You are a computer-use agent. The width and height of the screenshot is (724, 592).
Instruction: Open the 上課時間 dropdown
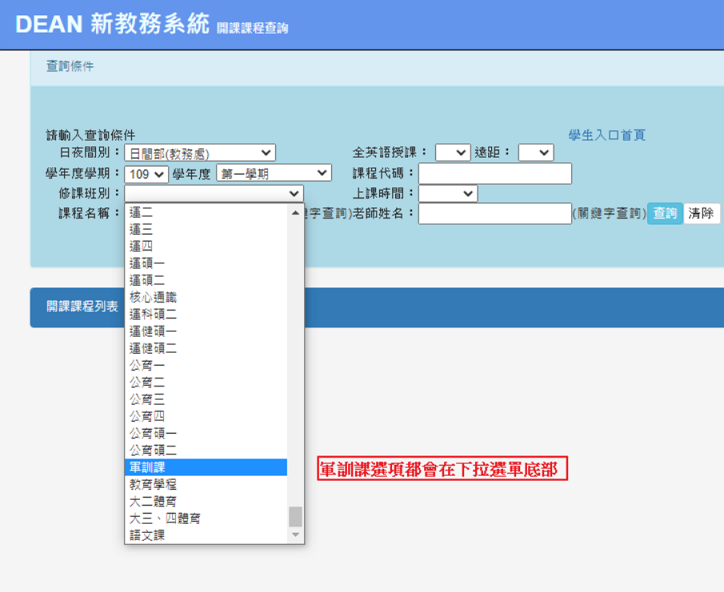point(447,194)
